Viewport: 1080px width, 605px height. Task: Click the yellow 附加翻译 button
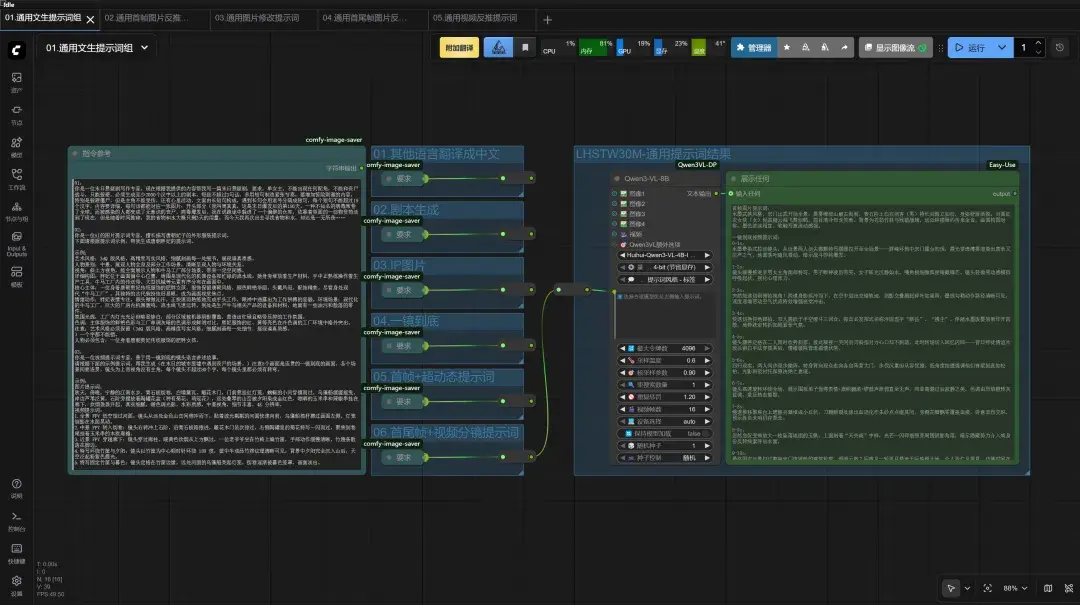459,48
